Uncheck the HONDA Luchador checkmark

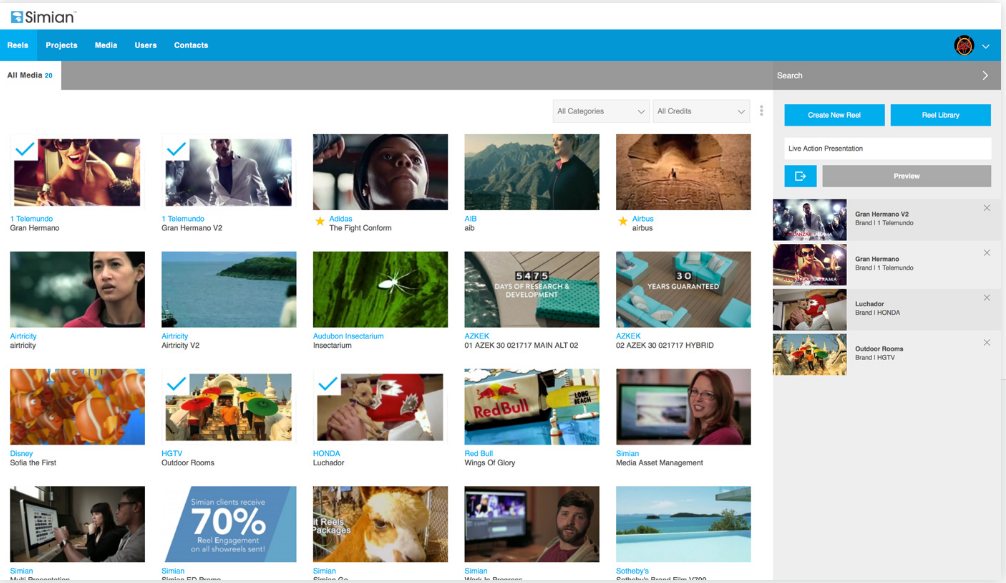[x=327, y=384]
